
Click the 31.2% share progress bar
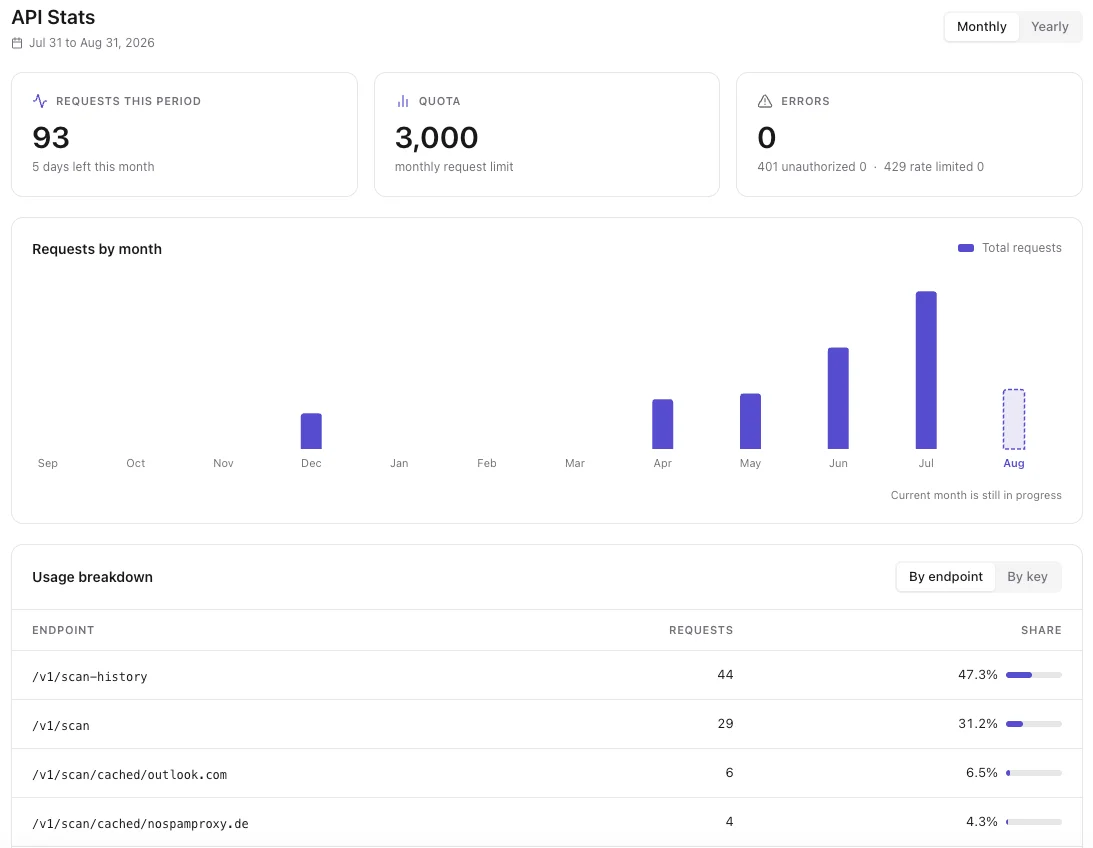(x=1034, y=724)
